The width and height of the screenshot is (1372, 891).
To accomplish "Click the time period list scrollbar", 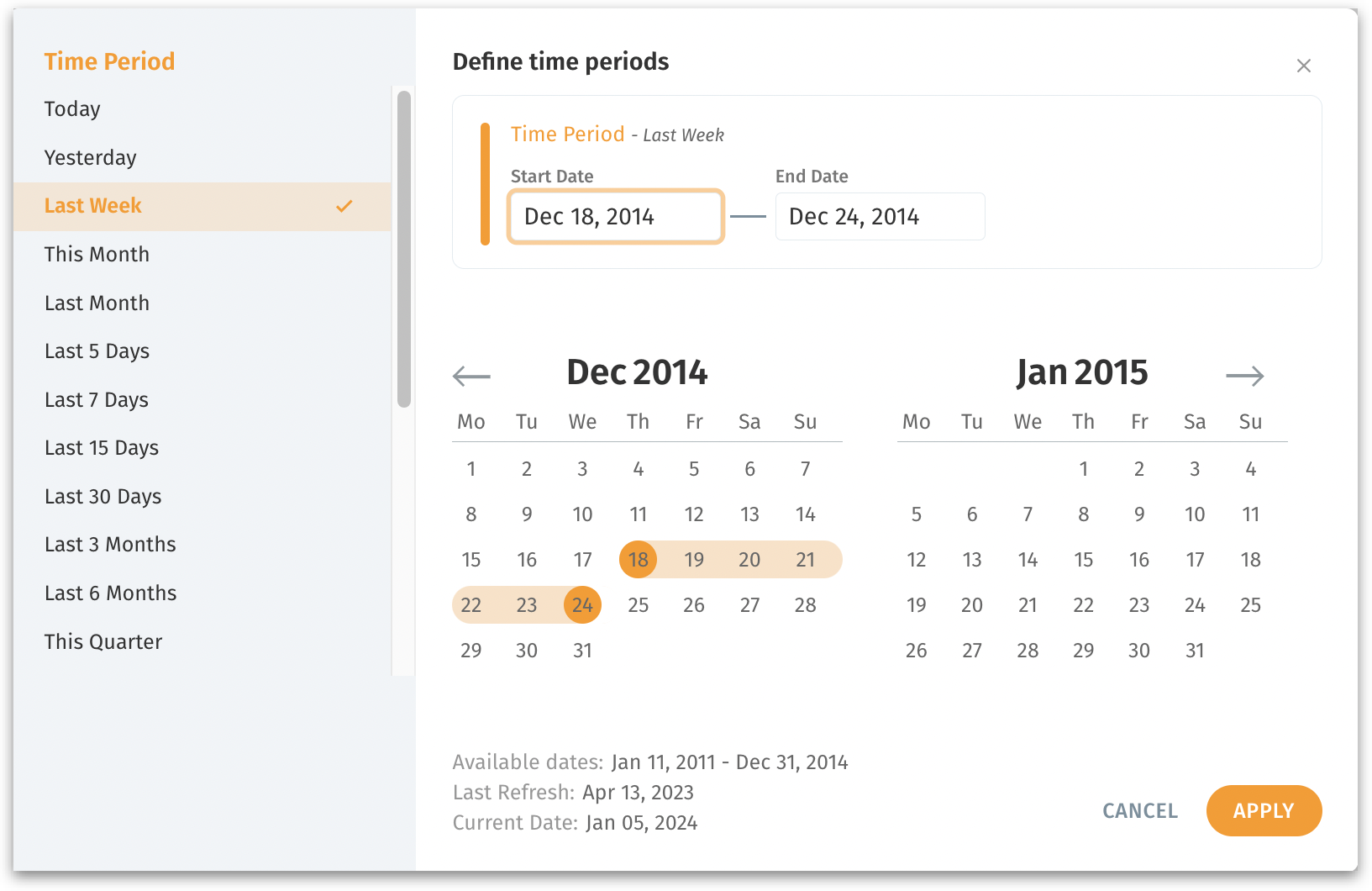I will (x=404, y=249).
